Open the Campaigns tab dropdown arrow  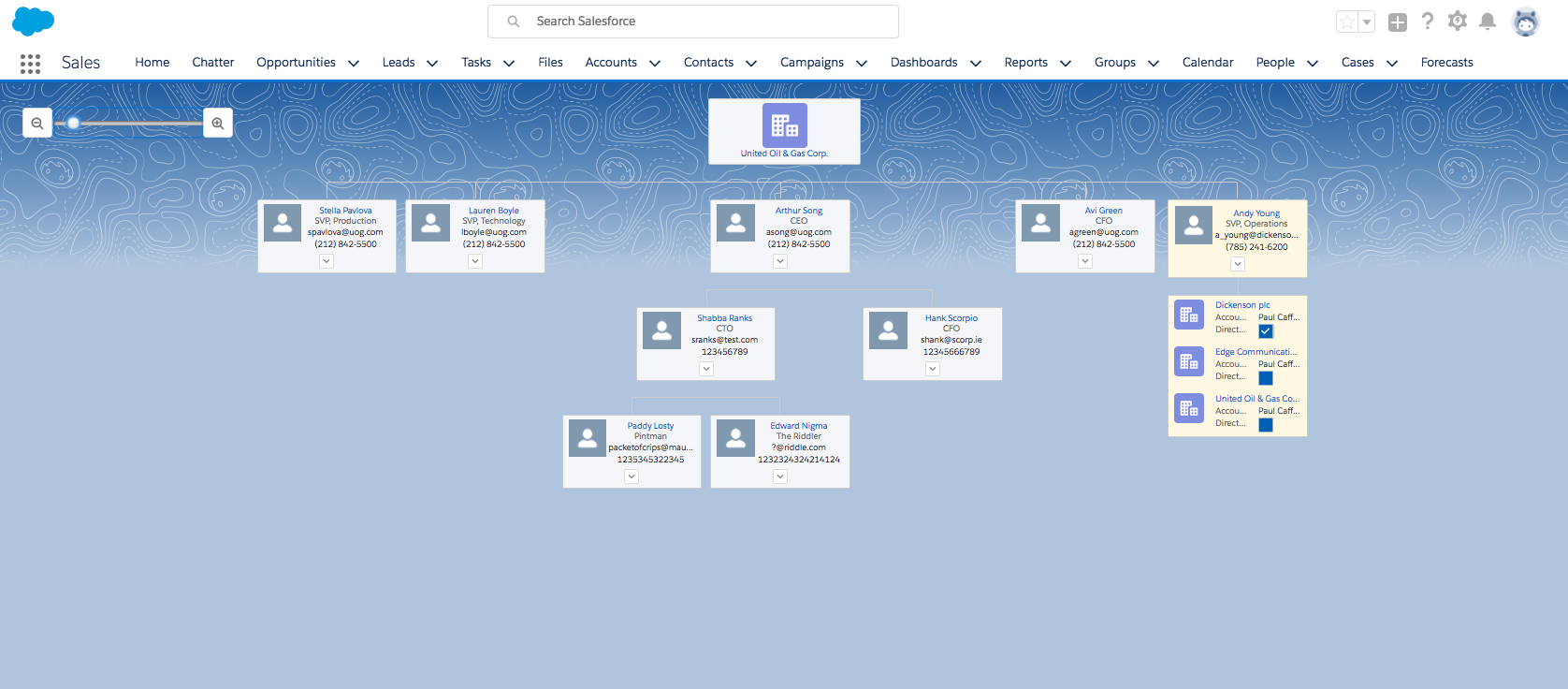click(862, 63)
